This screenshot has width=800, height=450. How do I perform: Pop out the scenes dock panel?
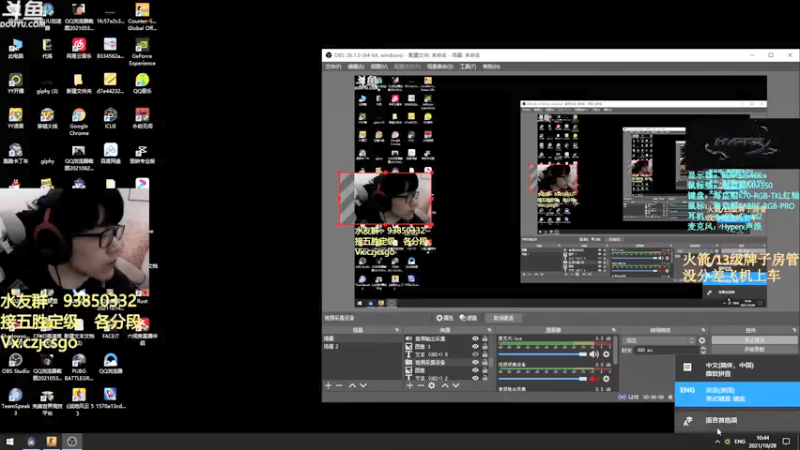coord(397,330)
